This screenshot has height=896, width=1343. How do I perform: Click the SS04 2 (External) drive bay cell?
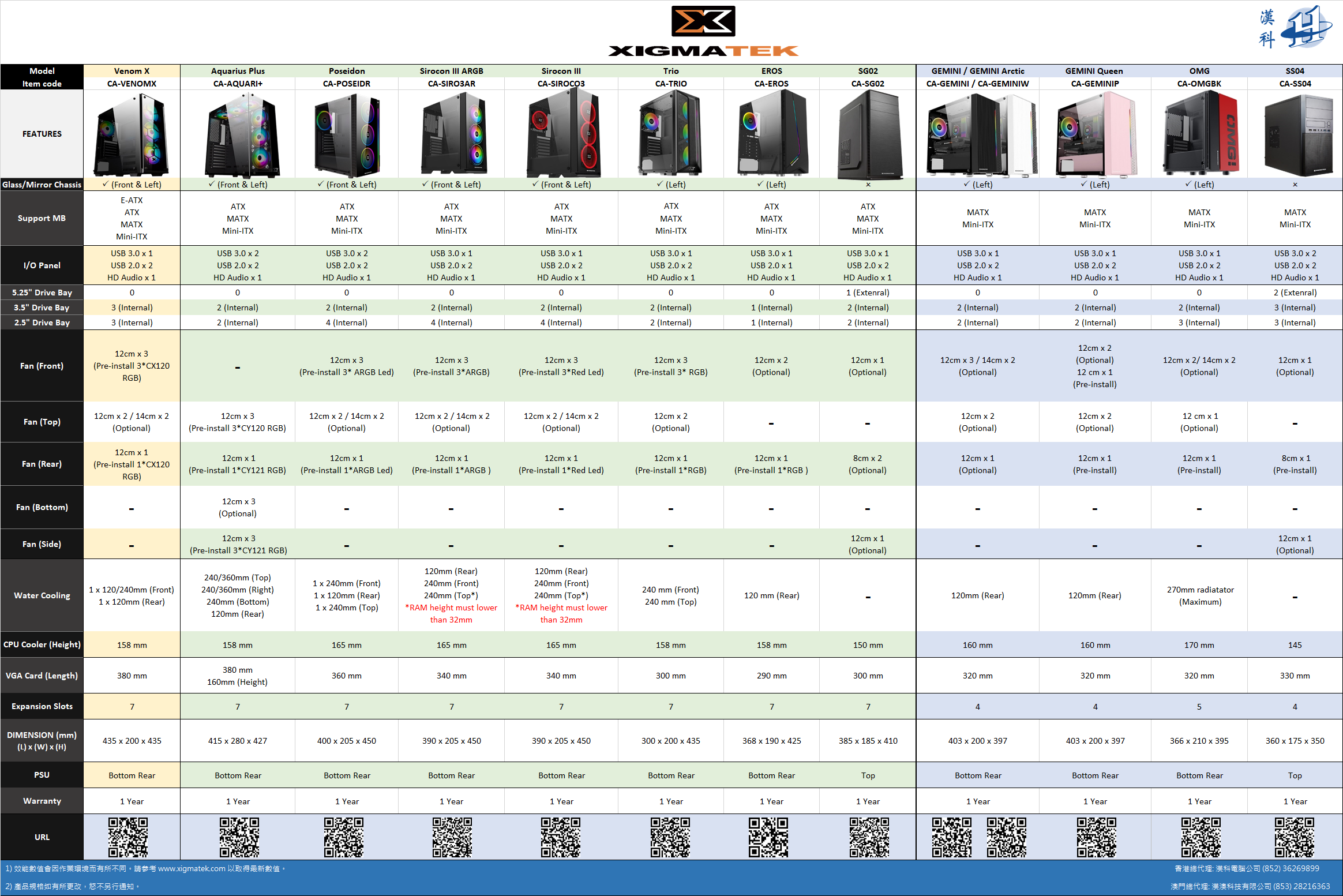point(1295,293)
